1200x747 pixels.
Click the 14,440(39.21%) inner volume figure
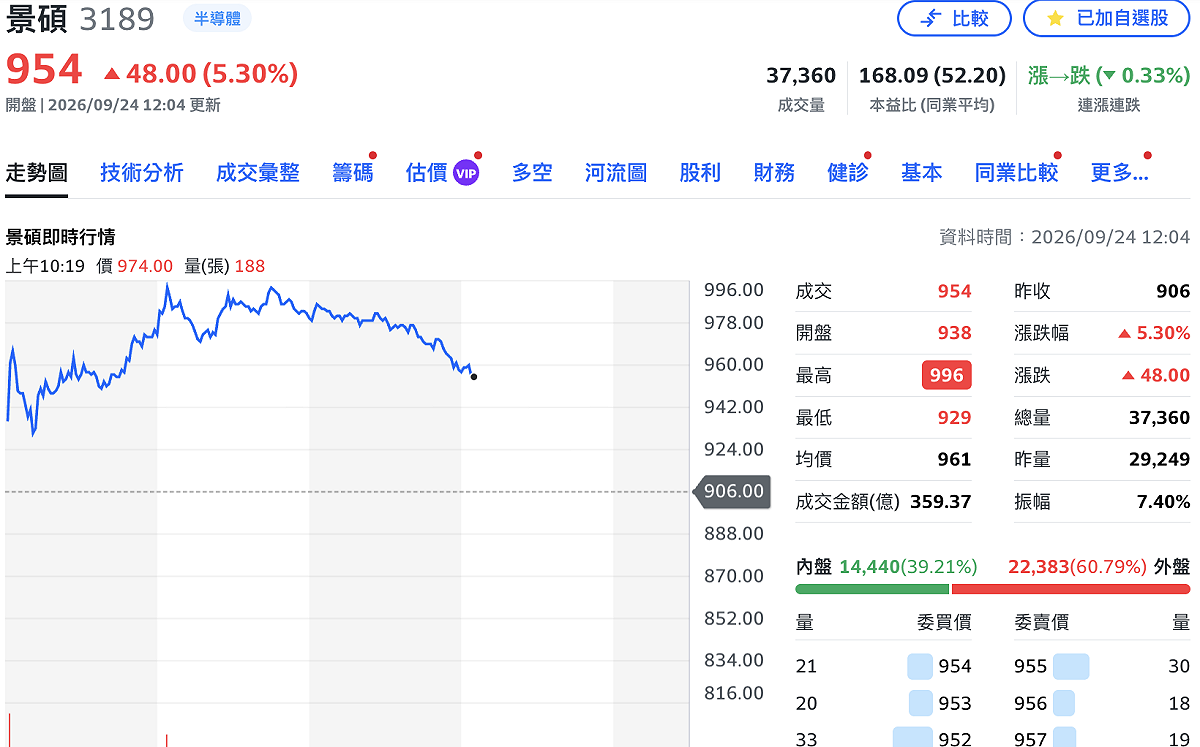click(x=908, y=567)
